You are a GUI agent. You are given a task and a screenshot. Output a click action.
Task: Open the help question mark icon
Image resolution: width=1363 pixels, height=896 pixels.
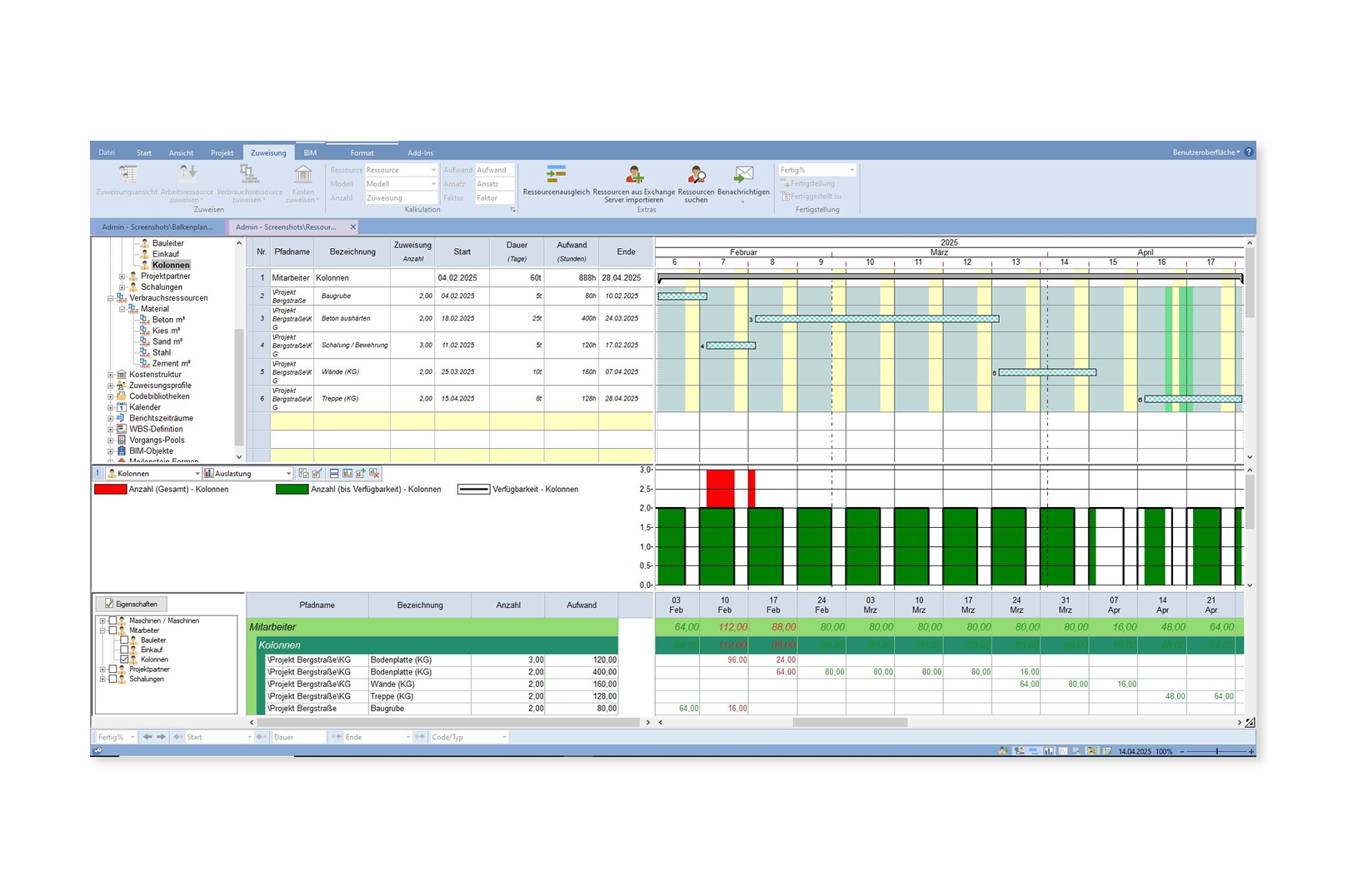[1248, 152]
